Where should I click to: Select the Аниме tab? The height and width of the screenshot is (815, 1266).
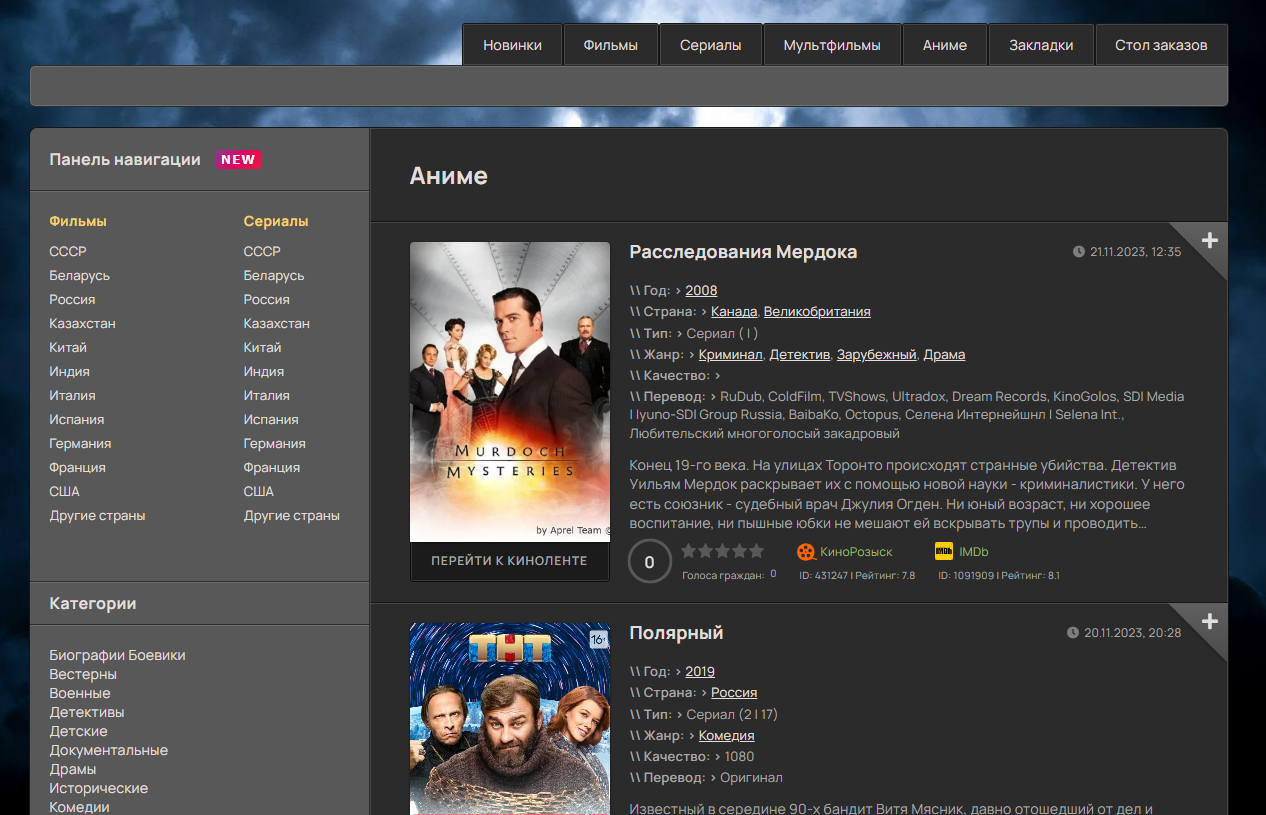coord(945,45)
